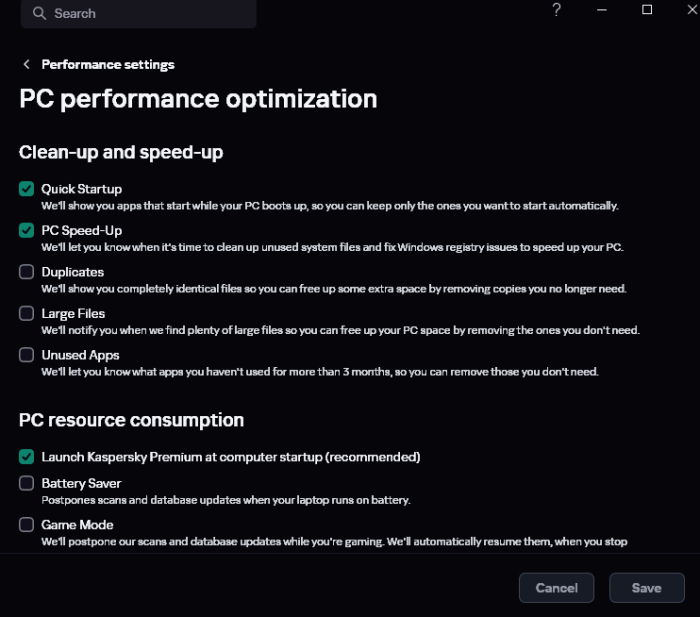Click the Game Mode option label
The image size is (700, 617).
click(77, 525)
